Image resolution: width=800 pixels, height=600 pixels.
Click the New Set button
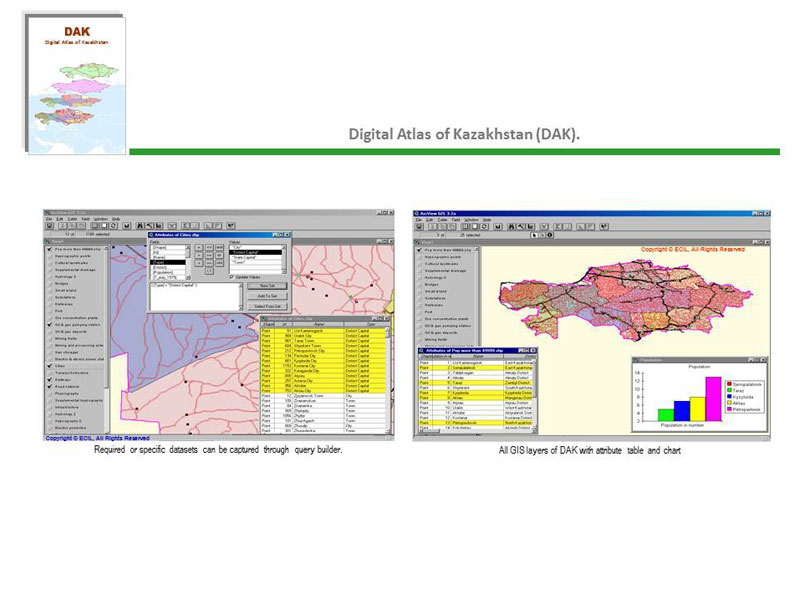[267, 286]
